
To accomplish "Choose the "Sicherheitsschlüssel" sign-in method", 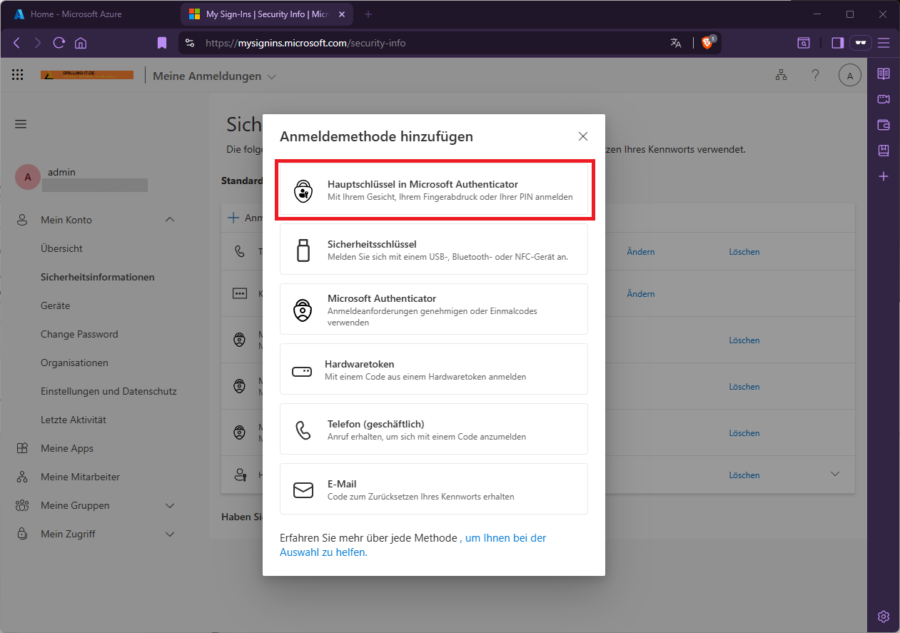I will tap(434, 249).
